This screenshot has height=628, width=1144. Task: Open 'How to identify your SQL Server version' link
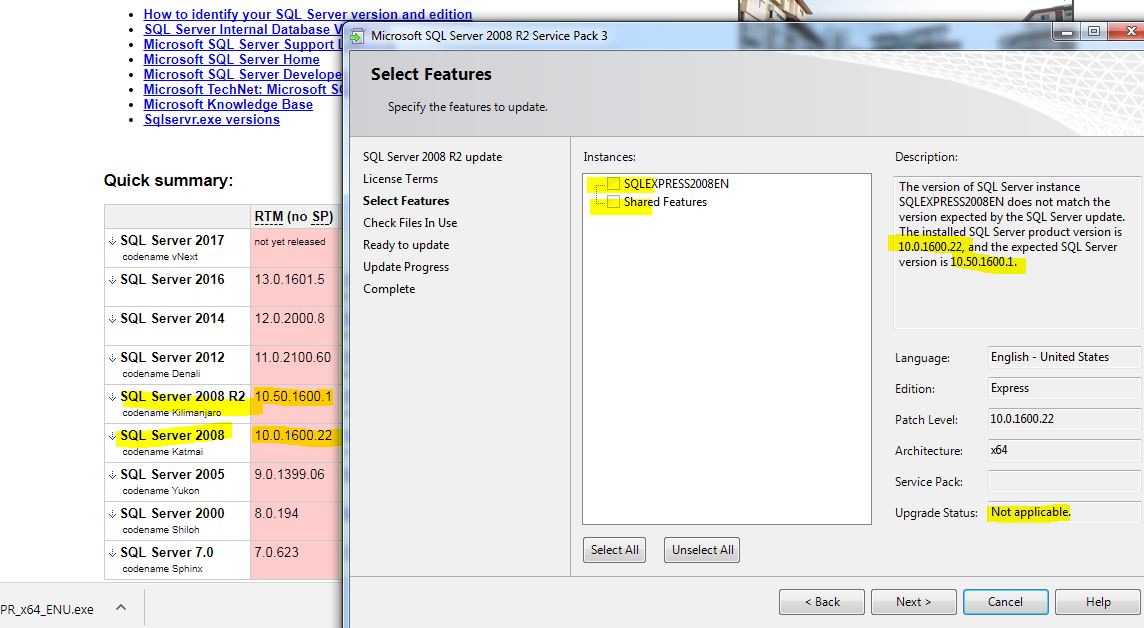(308, 14)
